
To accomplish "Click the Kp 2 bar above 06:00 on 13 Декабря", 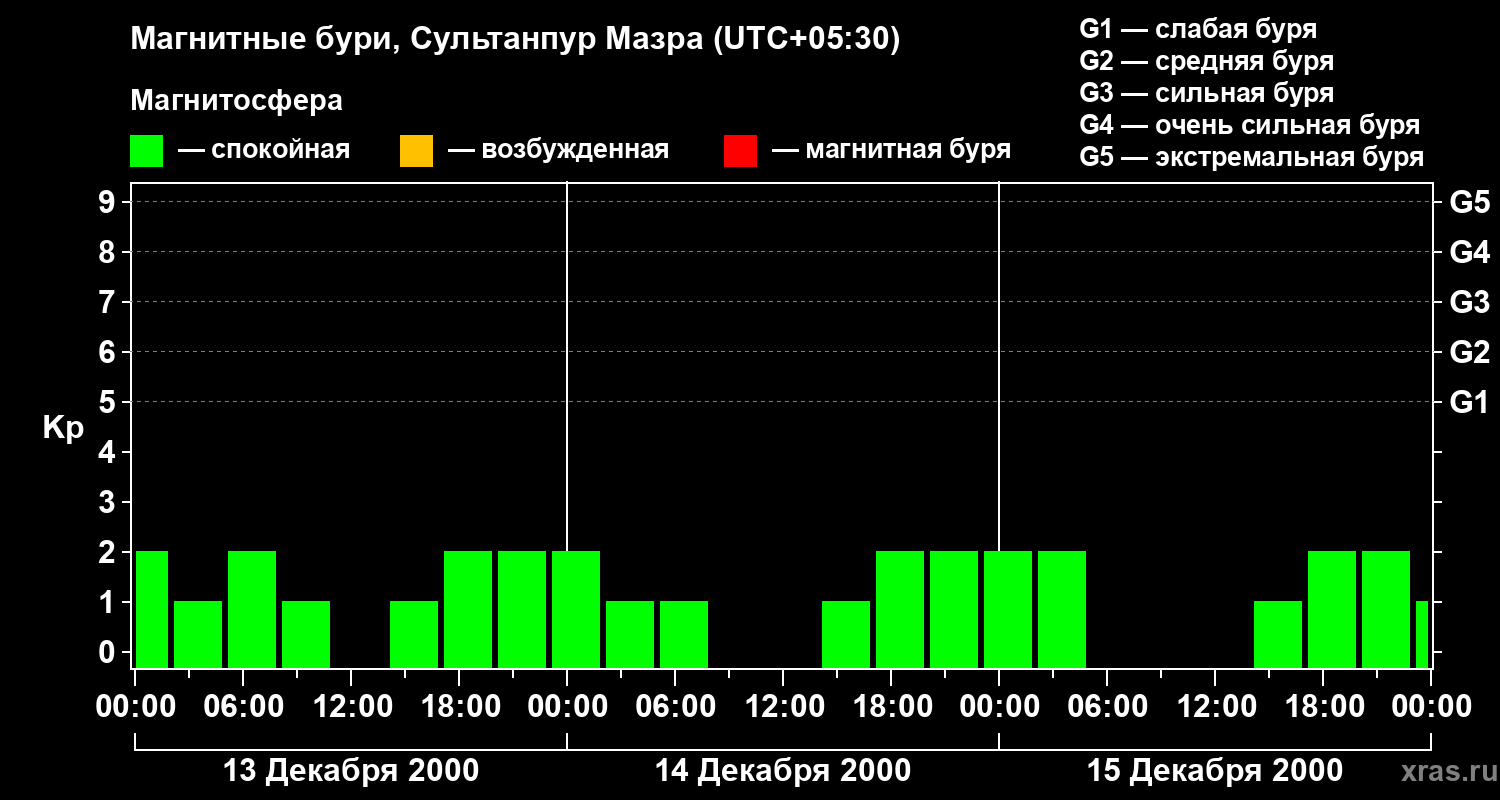I will point(252,609).
